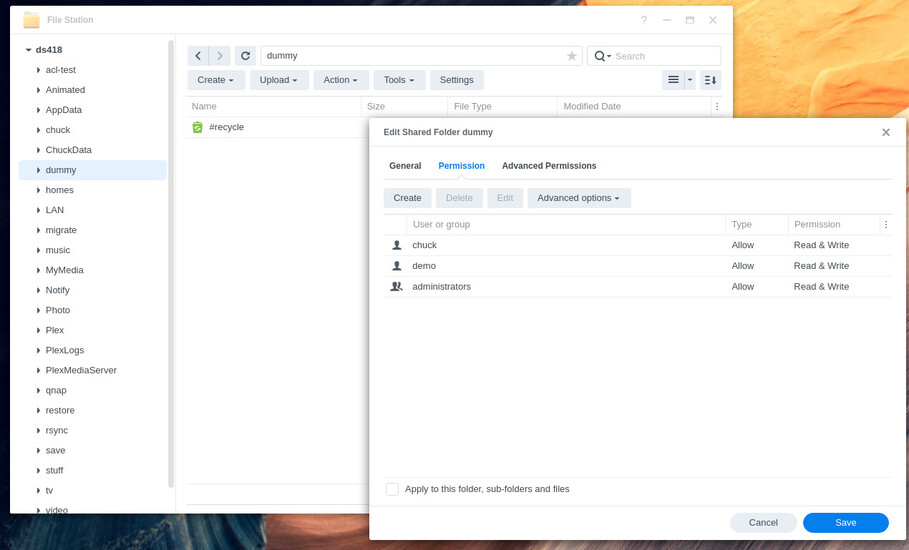Click the #recycle bin folder icon

[198, 127]
